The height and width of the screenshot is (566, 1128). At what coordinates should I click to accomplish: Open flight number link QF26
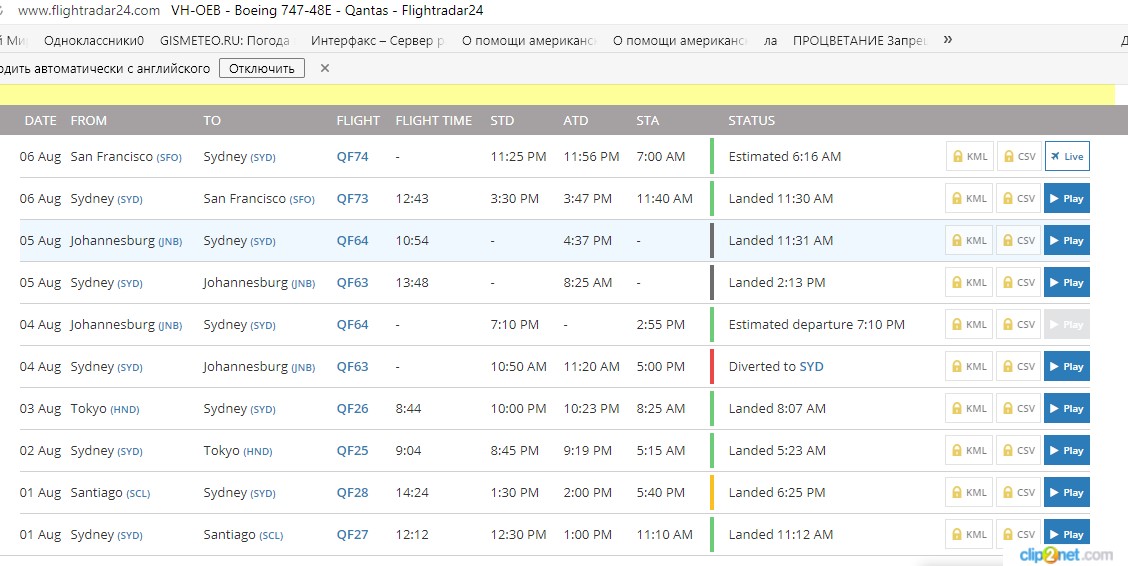pos(352,408)
